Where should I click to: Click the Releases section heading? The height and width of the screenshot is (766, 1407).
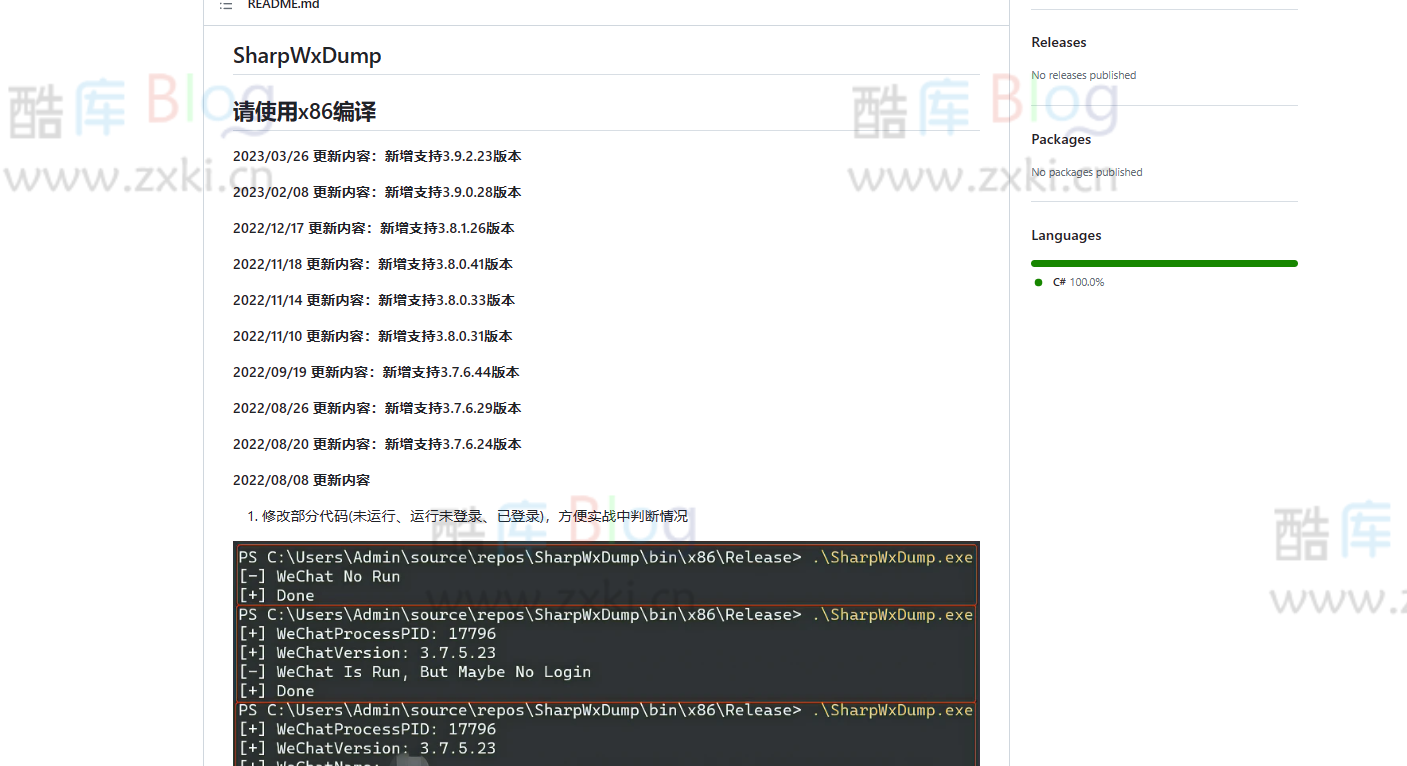point(1058,42)
